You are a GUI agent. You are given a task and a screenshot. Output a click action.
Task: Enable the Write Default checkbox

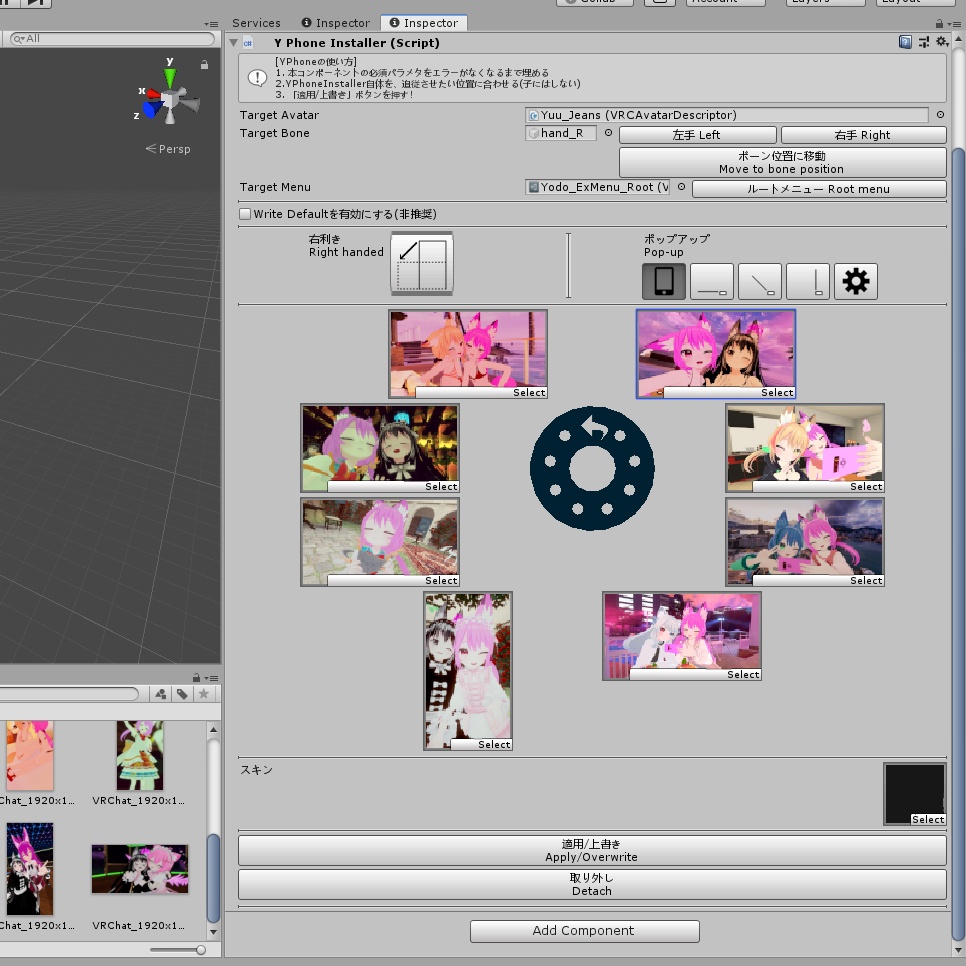pos(245,214)
